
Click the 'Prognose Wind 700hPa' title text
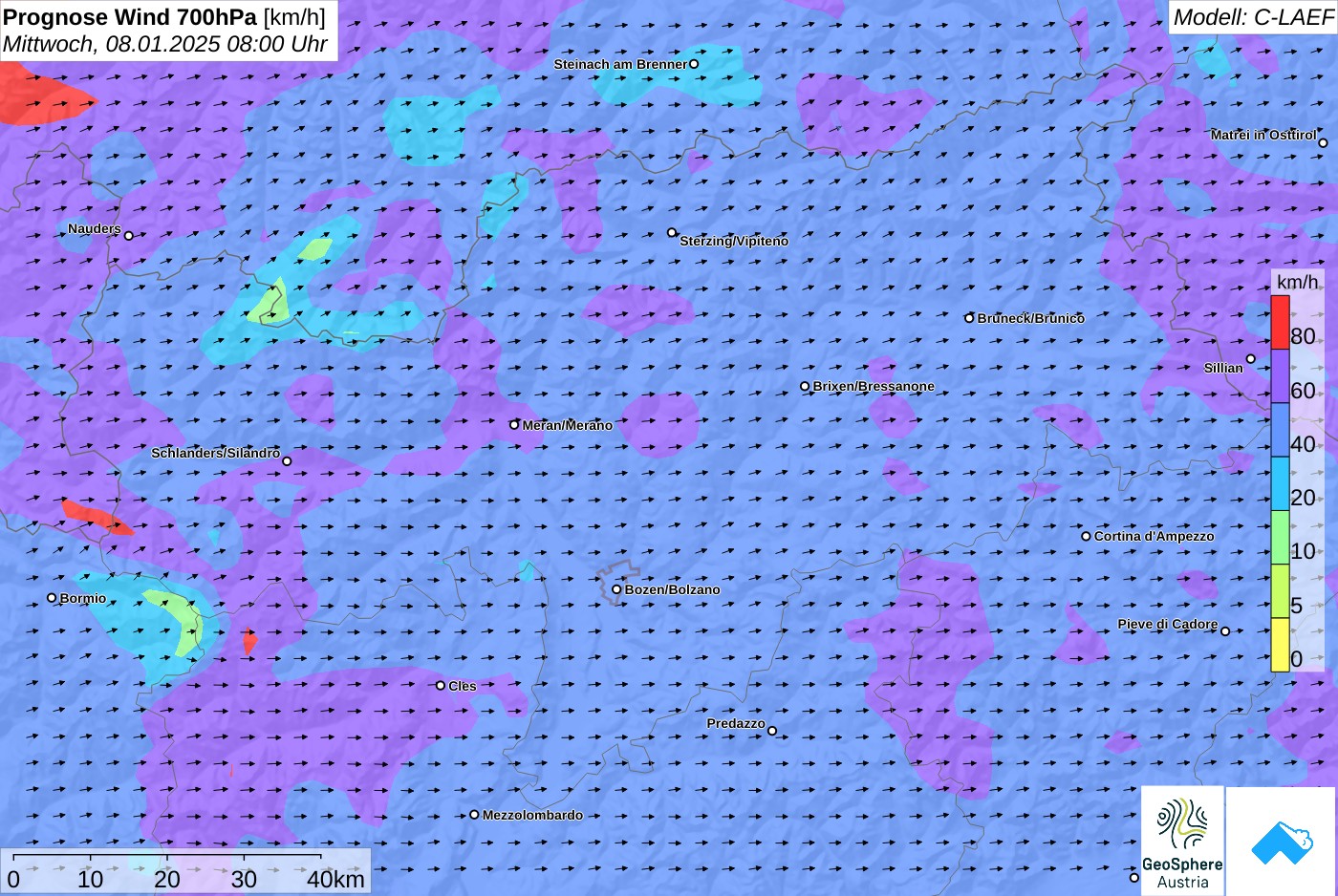click(131, 16)
